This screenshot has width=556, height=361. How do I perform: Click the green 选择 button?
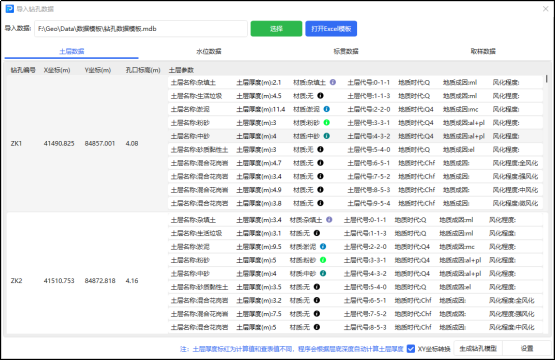276,29
